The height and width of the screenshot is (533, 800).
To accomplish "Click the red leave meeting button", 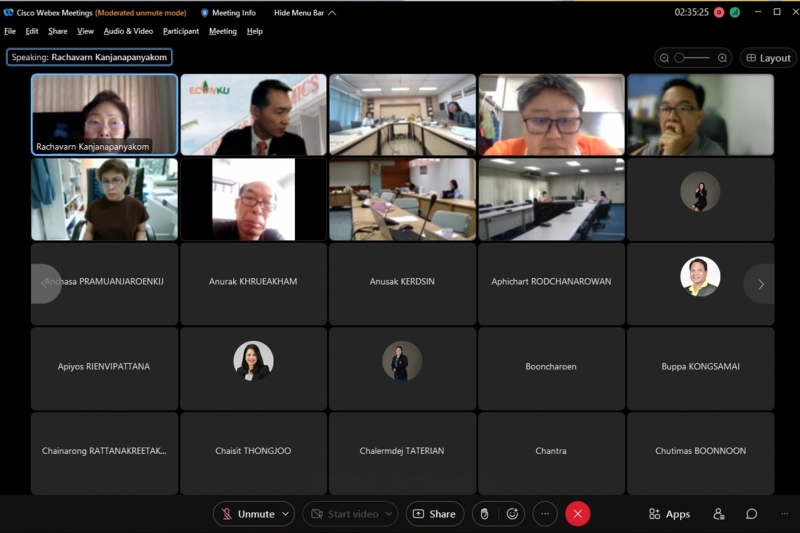I will coord(578,514).
